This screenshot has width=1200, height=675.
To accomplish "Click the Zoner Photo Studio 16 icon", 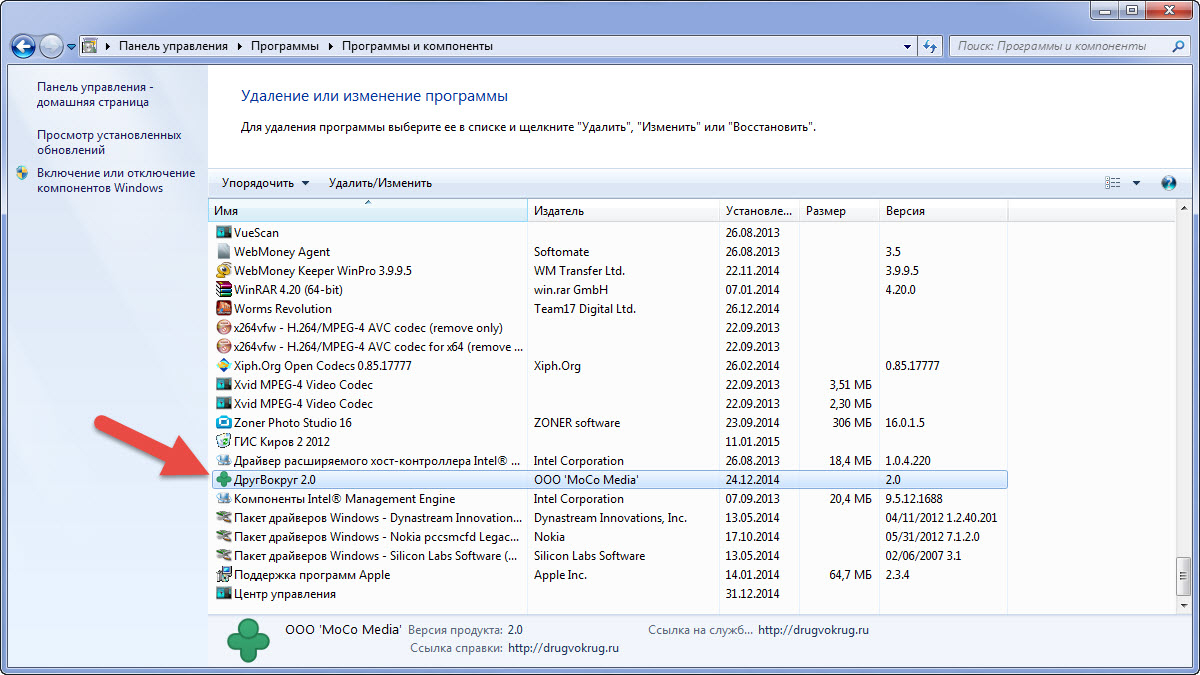I will click(x=224, y=423).
